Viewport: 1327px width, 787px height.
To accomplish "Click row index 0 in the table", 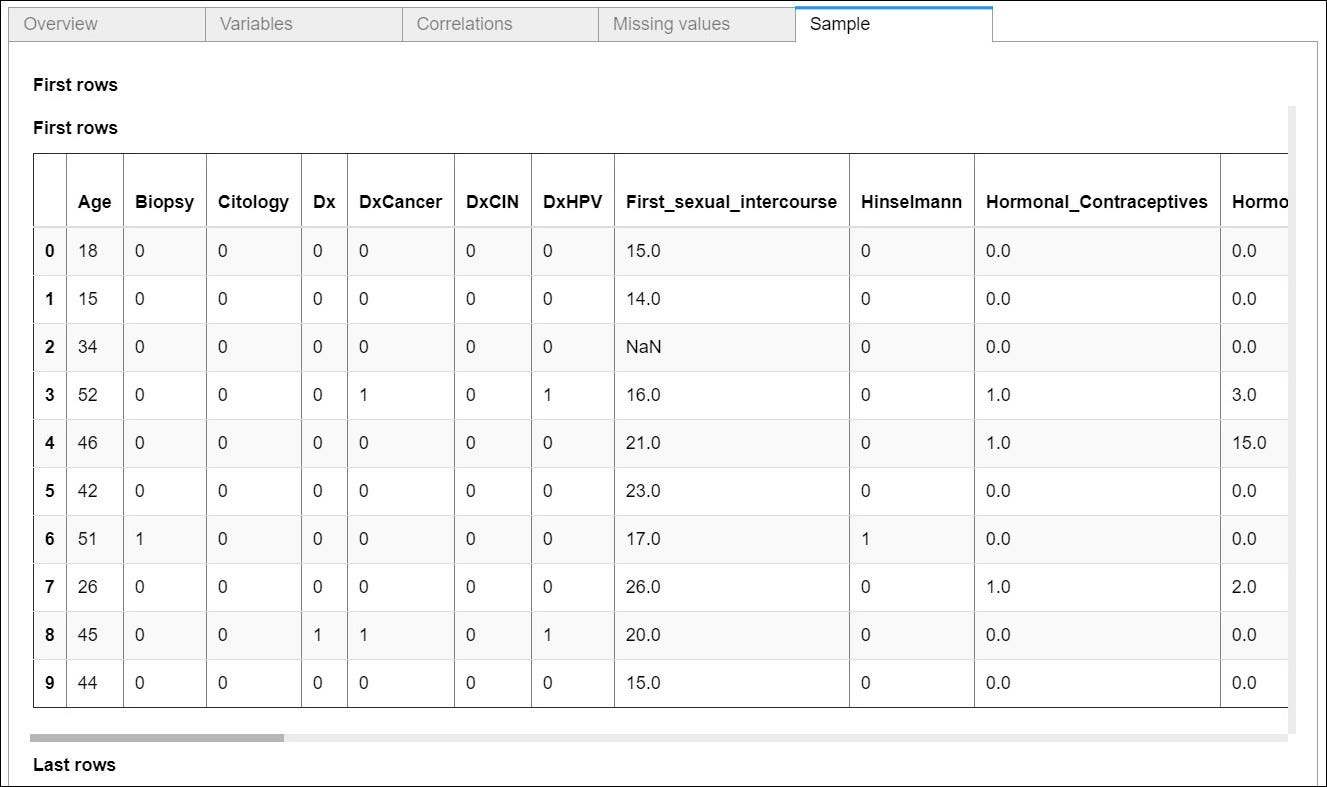I will (x=49, y=251).
